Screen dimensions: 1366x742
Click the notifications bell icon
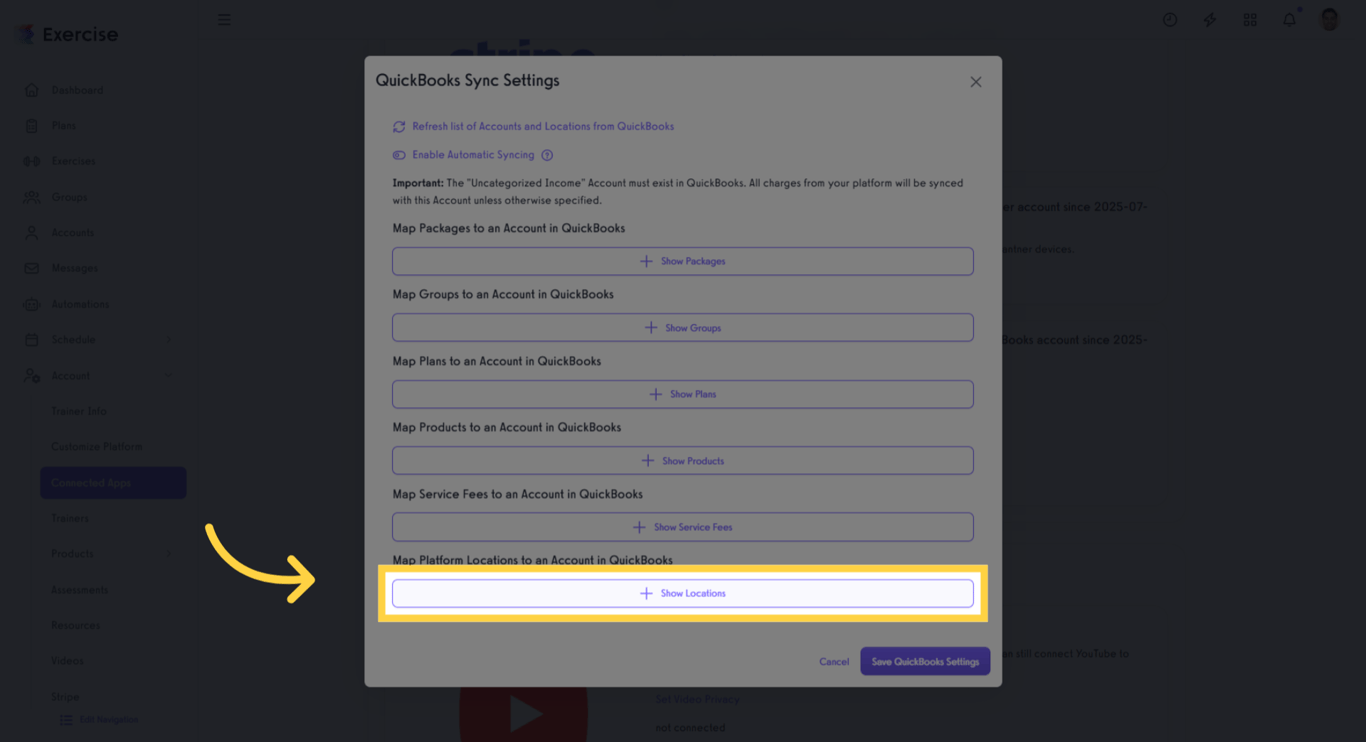coord(1289,20)
